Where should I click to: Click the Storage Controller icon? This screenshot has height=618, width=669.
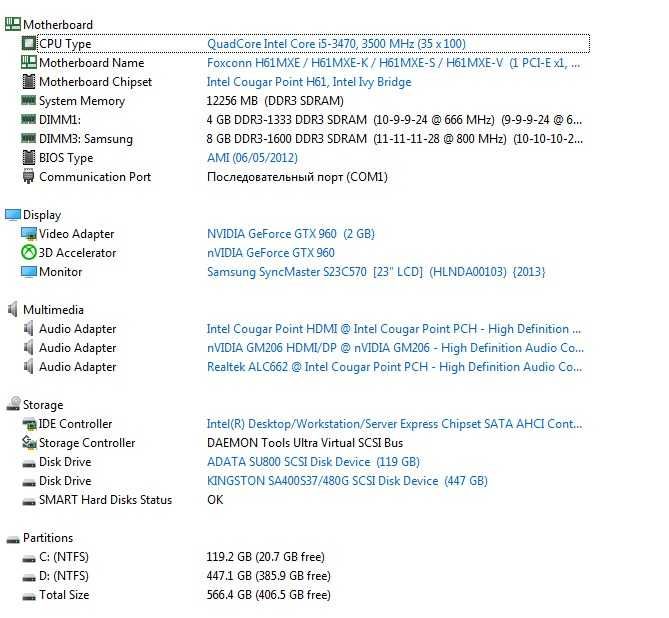click(x=29, y=442)
